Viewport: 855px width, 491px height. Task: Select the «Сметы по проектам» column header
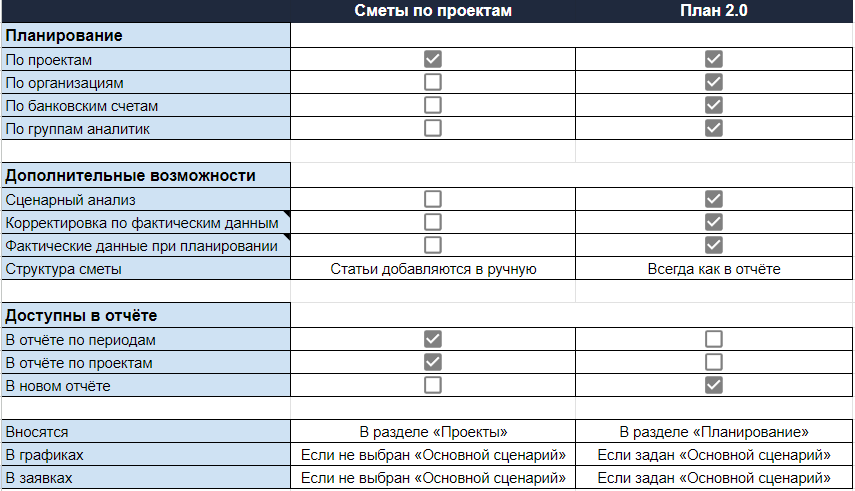pos(433,11)
